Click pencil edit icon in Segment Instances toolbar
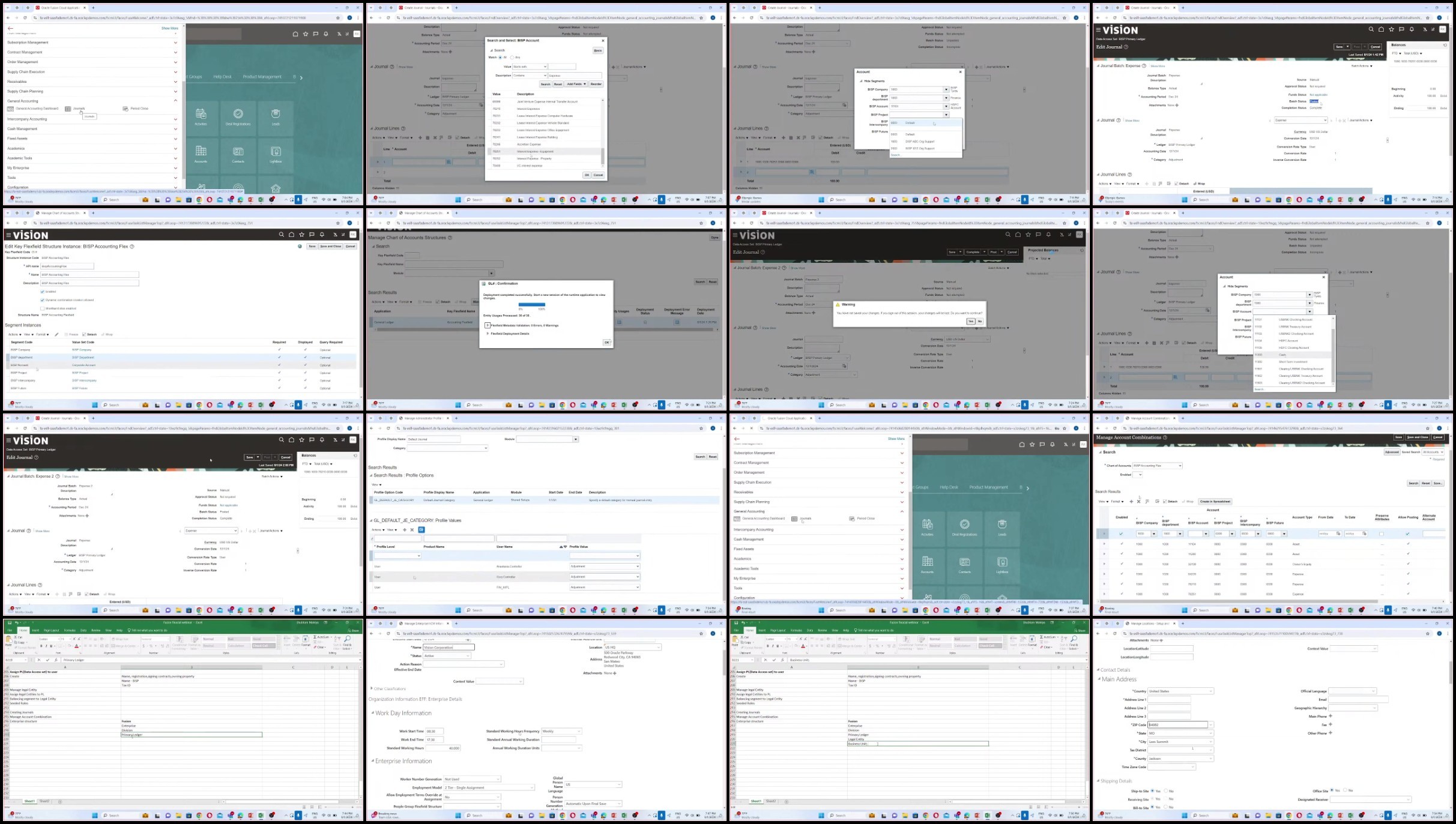 pos(57,334)
